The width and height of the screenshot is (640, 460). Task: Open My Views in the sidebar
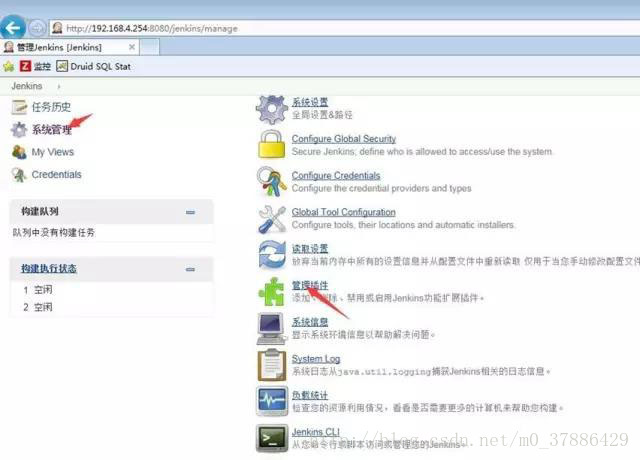(x=53, y=152)
